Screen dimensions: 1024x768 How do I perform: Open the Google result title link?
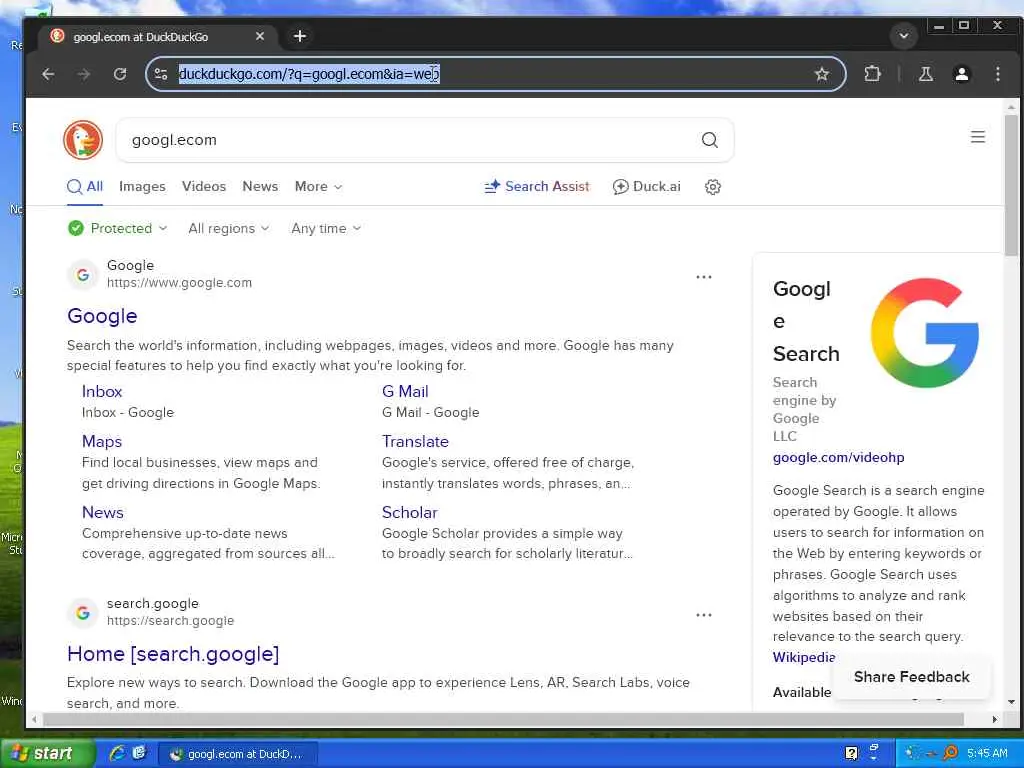(102, 316)
